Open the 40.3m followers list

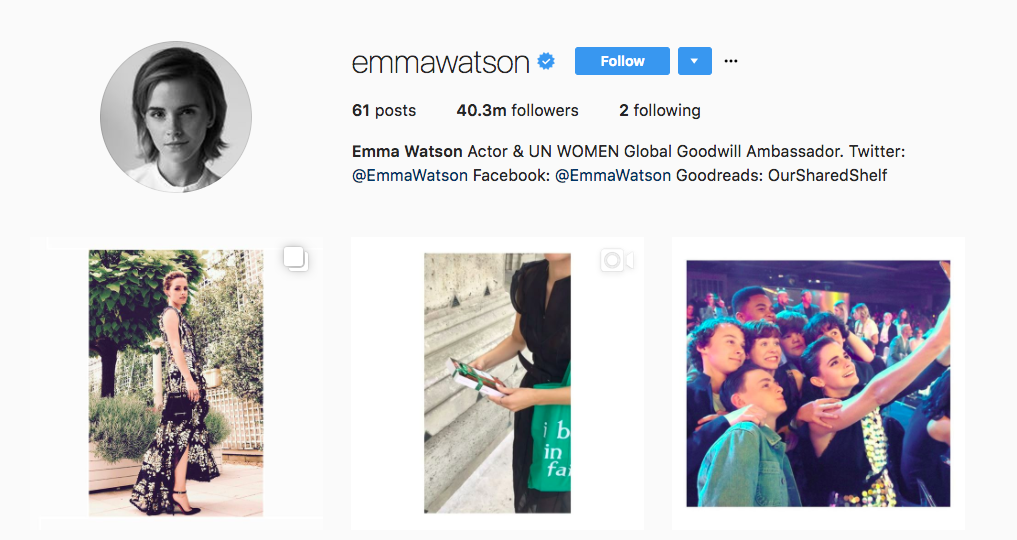[x=517, y=111]
